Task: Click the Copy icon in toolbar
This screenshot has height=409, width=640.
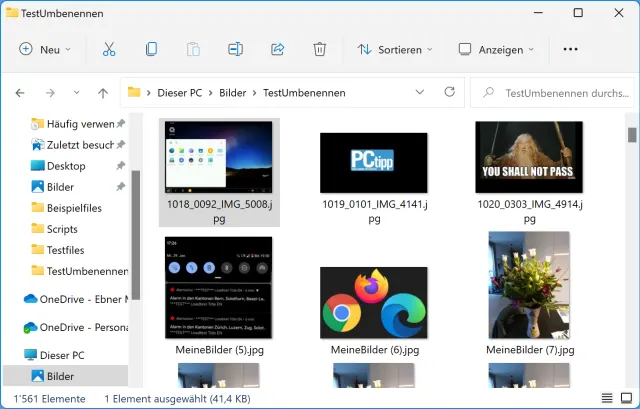Action: coord(151,49)
